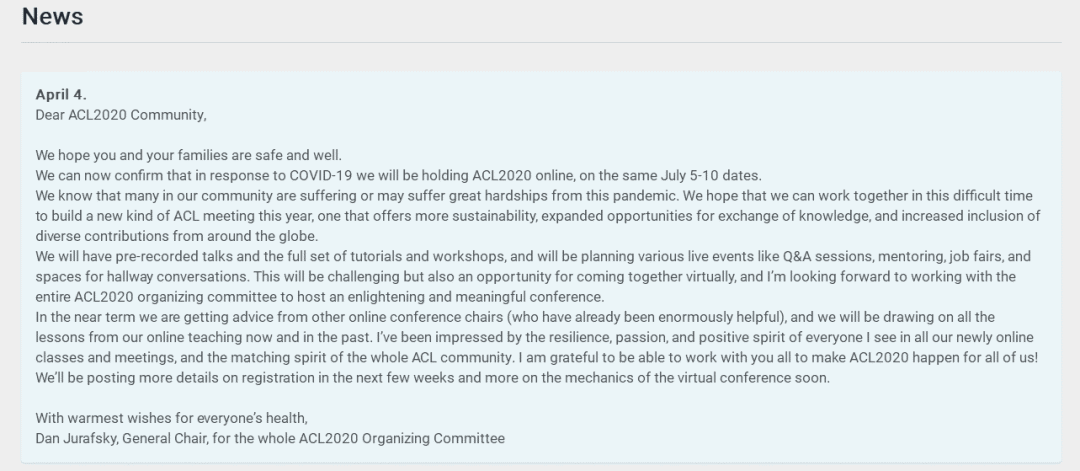This screenshot has width=1080, height=471.
Task: Click the line beginning "We will have pre-recorded talks"
Action: pos(533,257)
